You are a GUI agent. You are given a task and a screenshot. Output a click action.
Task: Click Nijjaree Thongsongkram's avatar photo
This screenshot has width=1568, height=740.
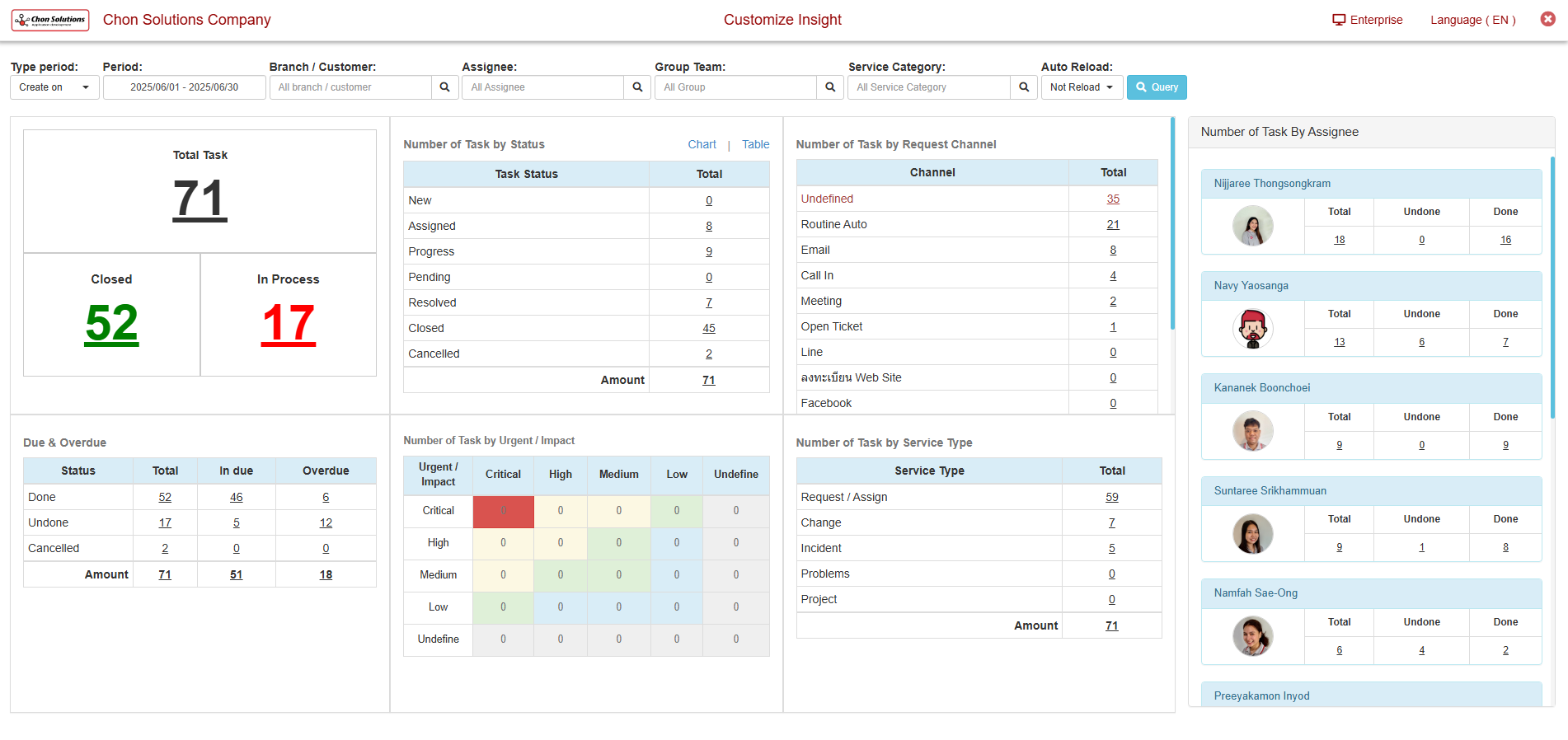tap(1252, 226)
